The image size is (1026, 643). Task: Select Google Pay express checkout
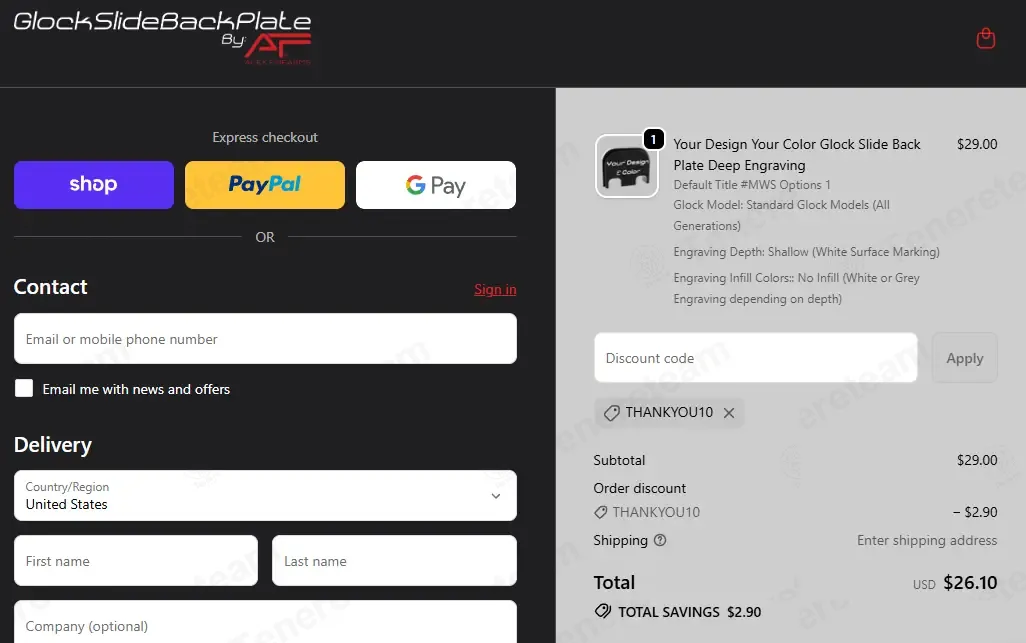click(436, 185)
